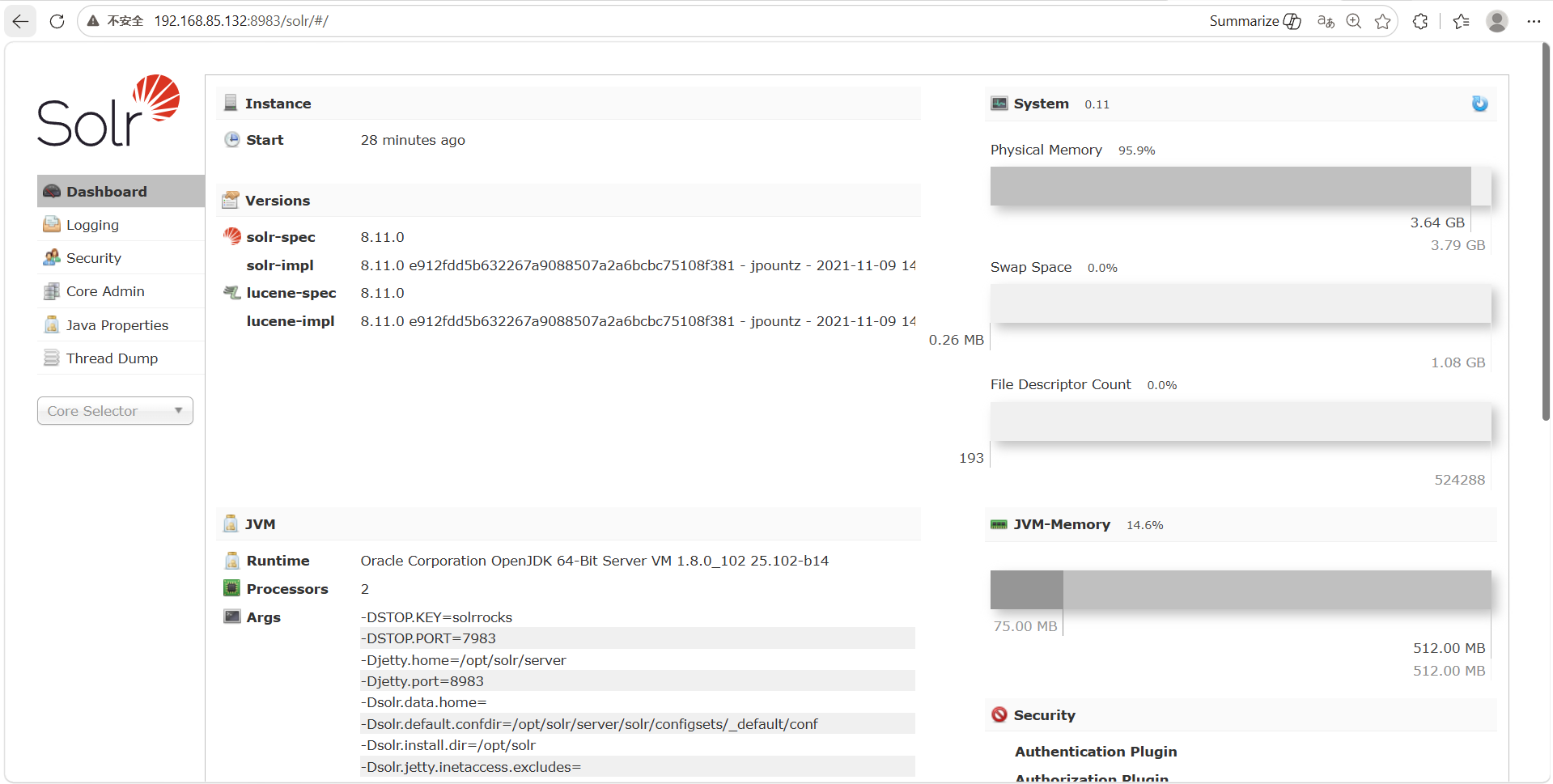Refresh the System panel values

tap(1480, 104)
